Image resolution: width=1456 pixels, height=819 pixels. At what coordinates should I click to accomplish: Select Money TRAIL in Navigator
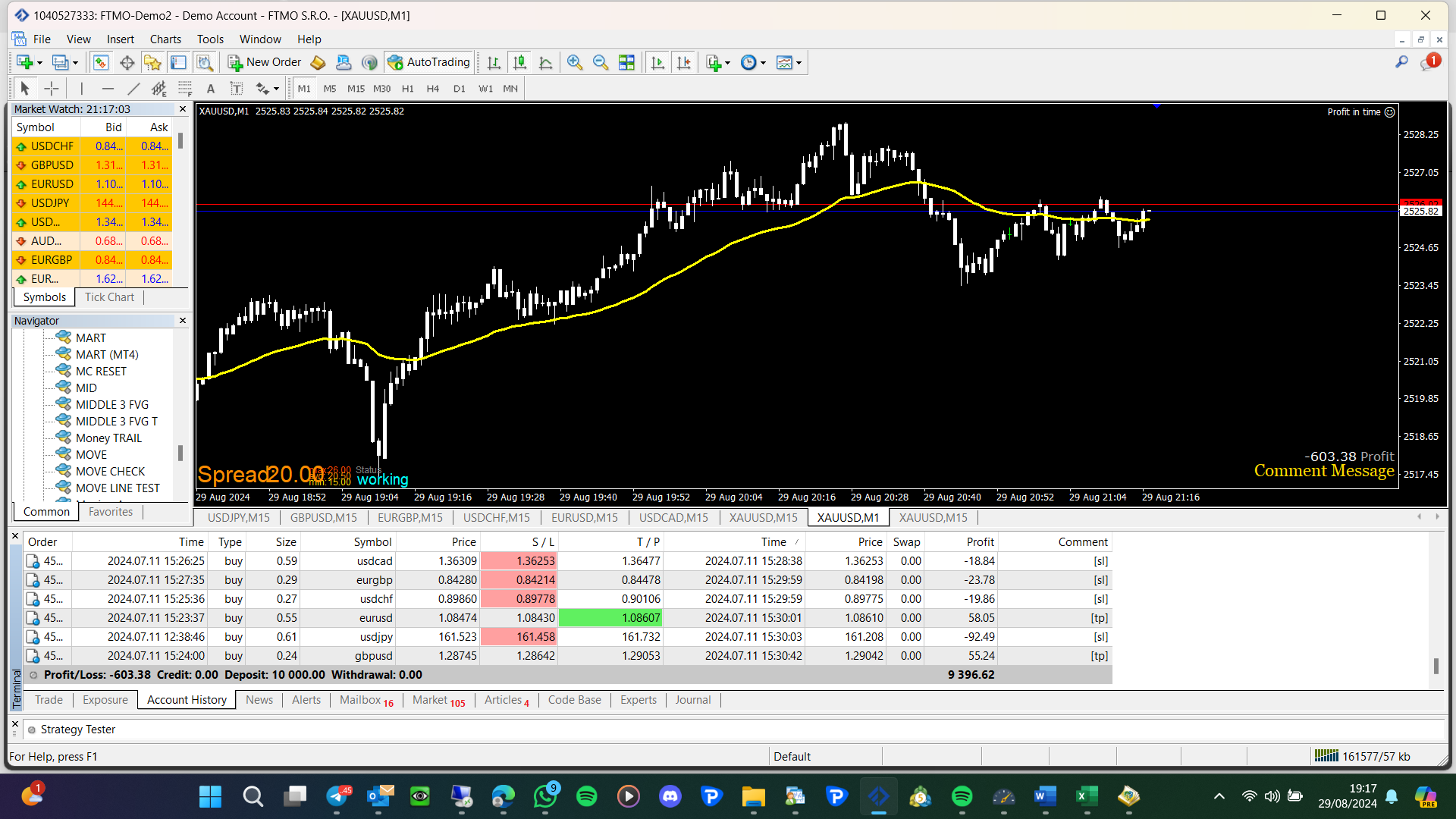click(x=108, y=438)
